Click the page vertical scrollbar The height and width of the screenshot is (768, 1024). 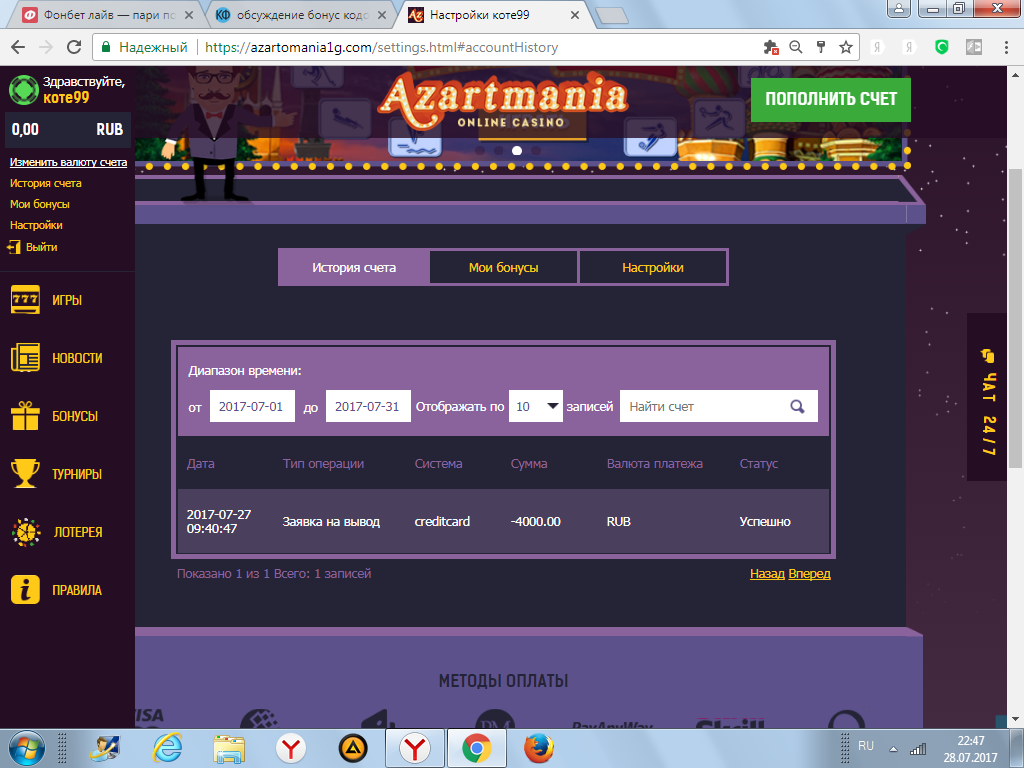(1015, 318)
